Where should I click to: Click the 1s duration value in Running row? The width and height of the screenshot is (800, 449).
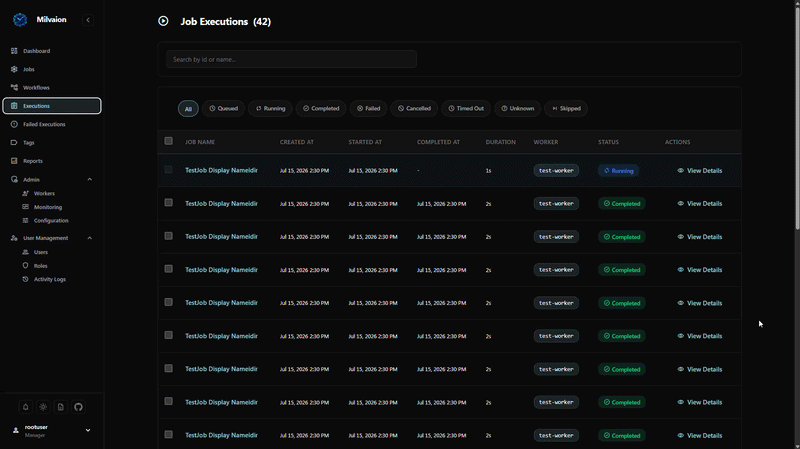(x=488, y=171)
